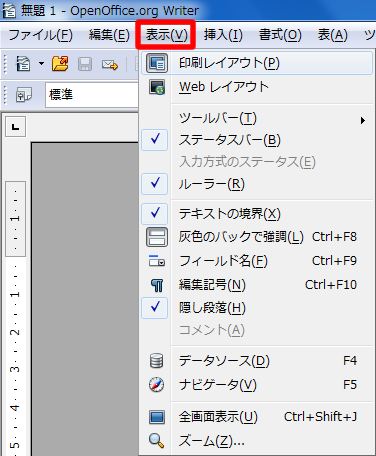Select ナビゲータ(V) entry
The height and width of the screenshot is (456, 376).
[x=257, y=385]
